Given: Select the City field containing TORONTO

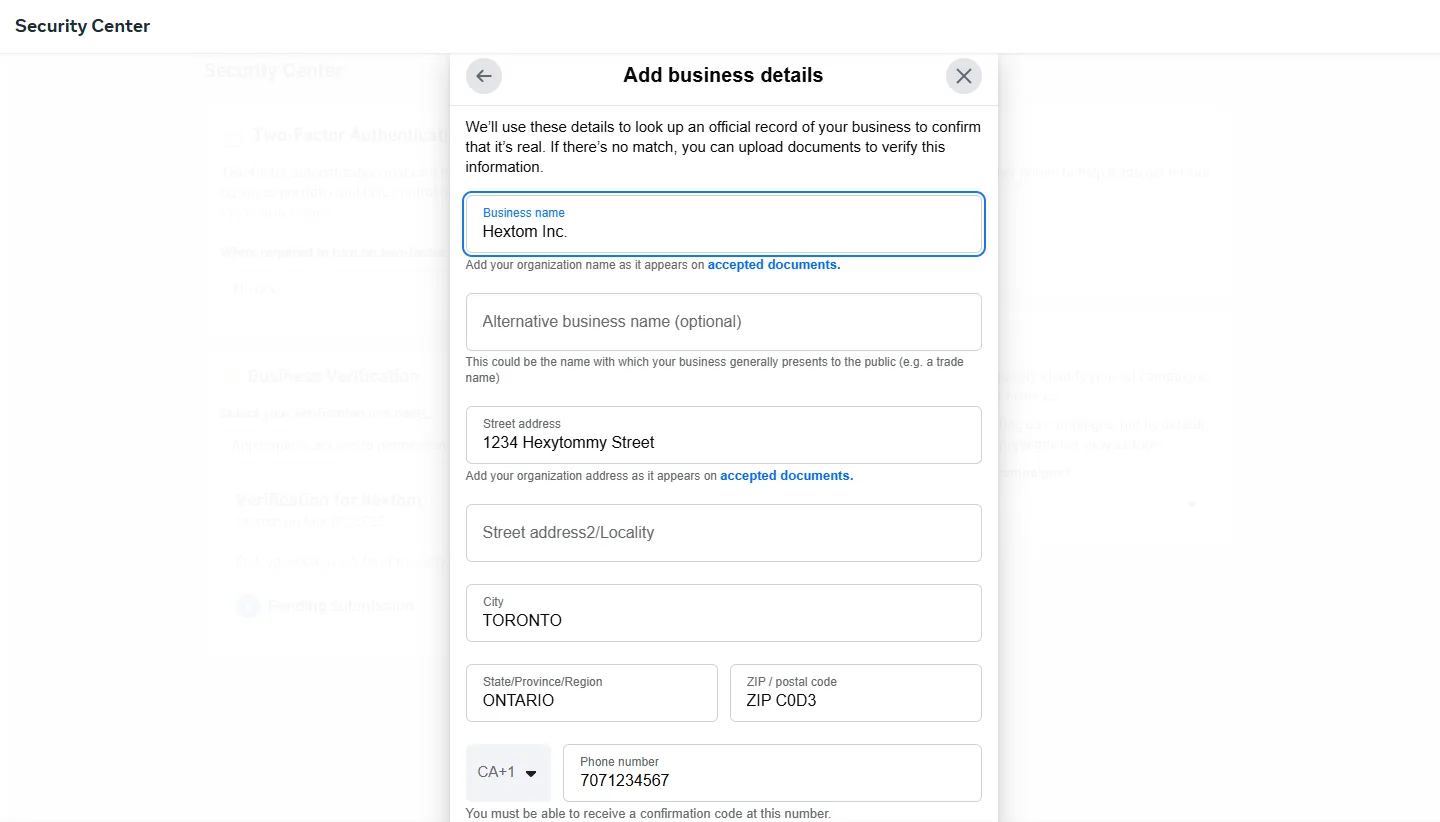Looking at the screenshot, I should click(x=724, y=613).
